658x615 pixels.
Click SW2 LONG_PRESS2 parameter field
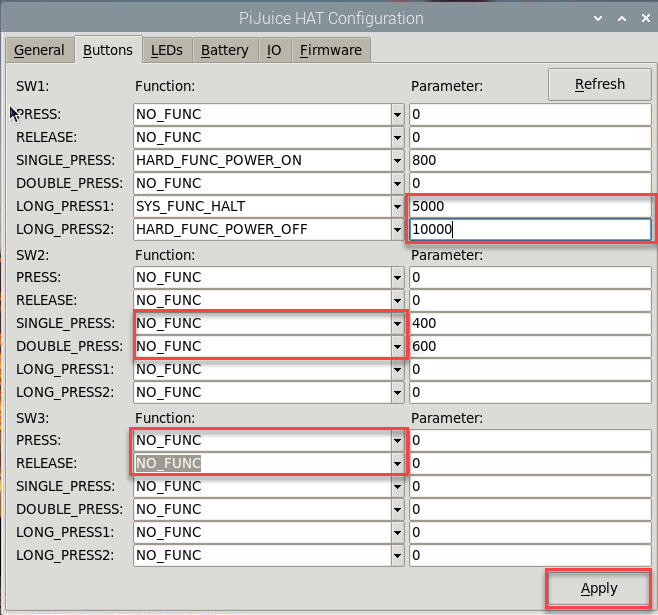[530, 392]
